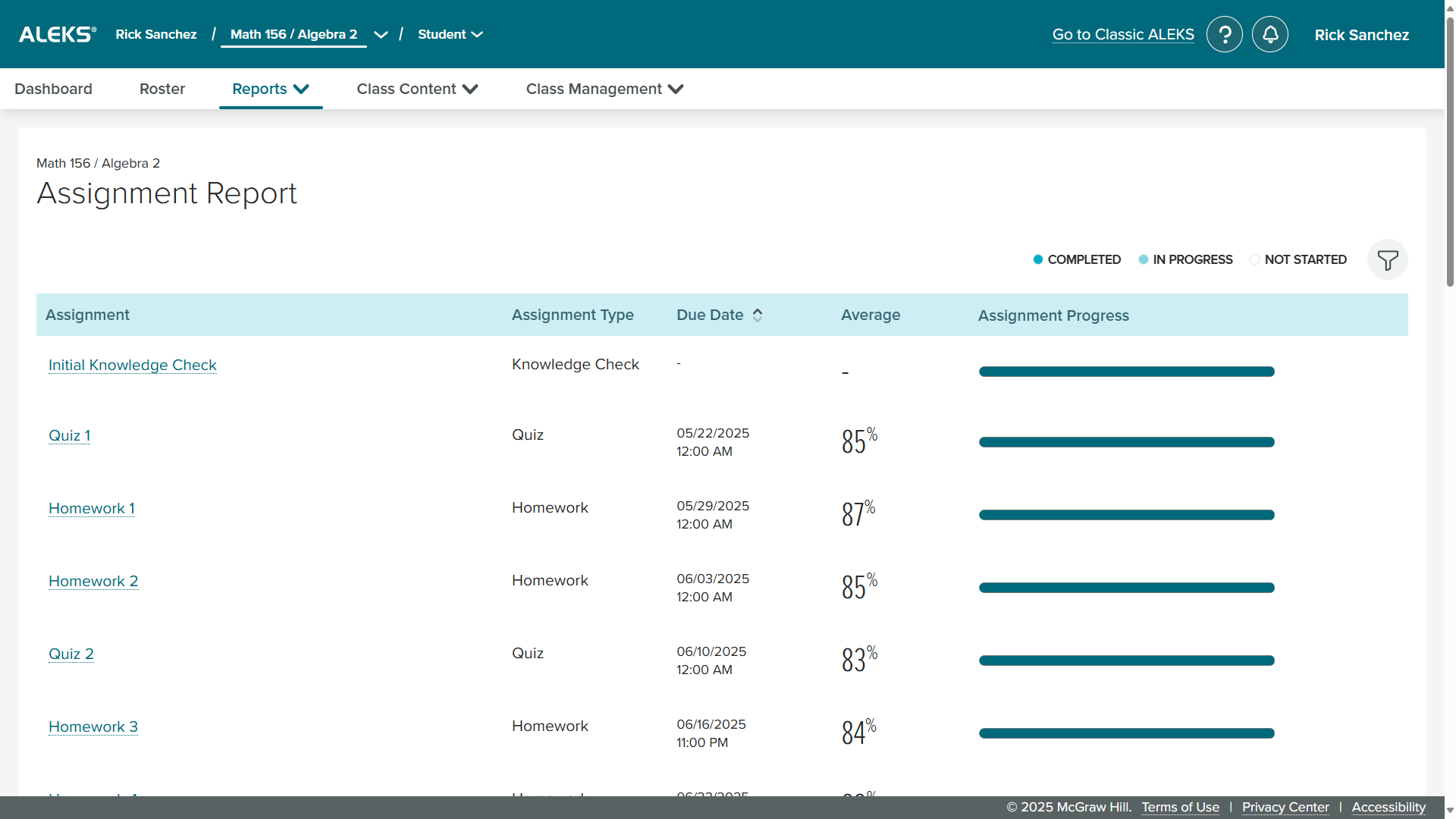The image size is (1456, 819).
Task: Open the Privacy Center link
Action: click(x=1285, y=807)
